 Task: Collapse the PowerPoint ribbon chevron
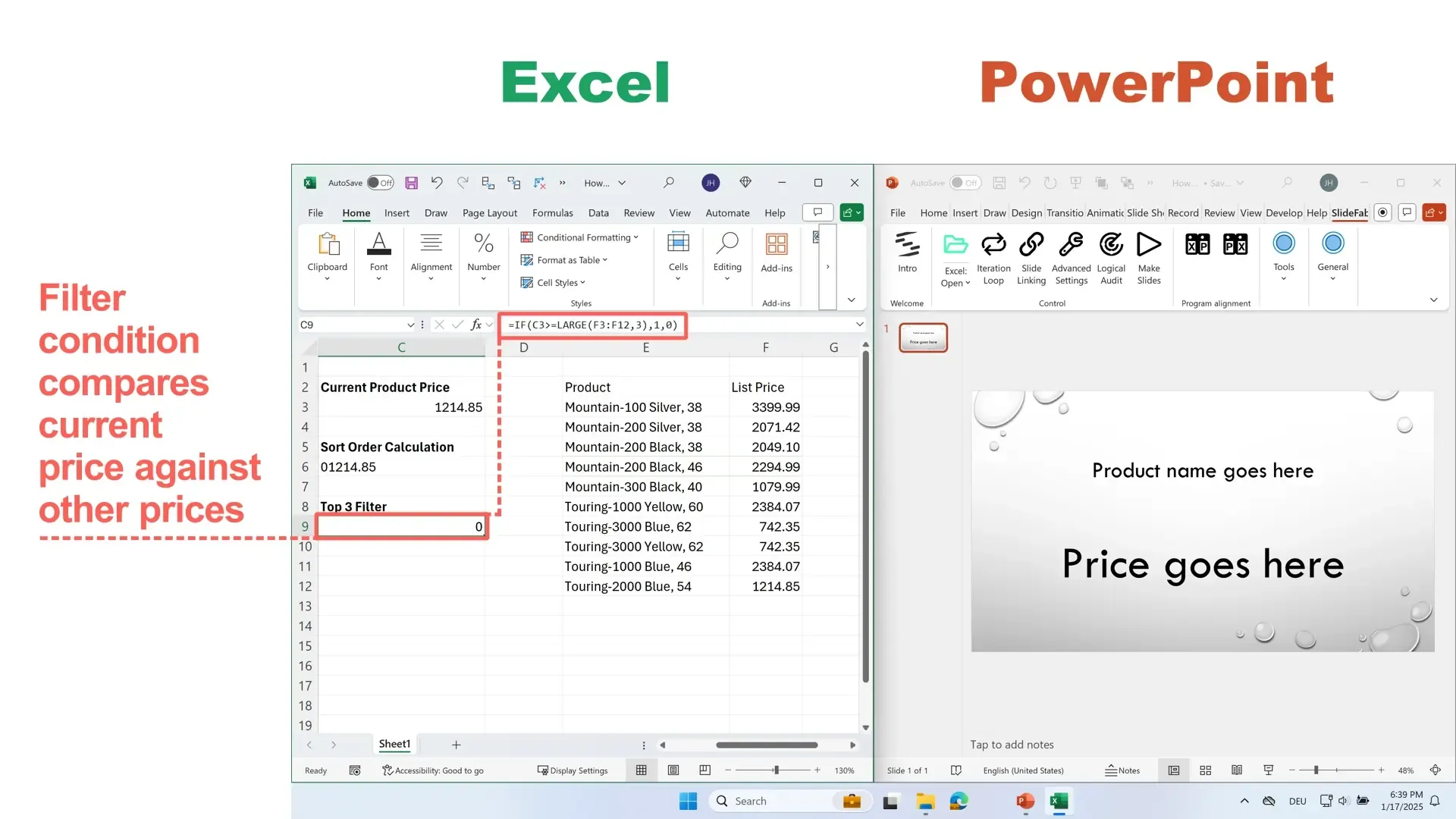pyautogui.click(x=1433, y=300)
